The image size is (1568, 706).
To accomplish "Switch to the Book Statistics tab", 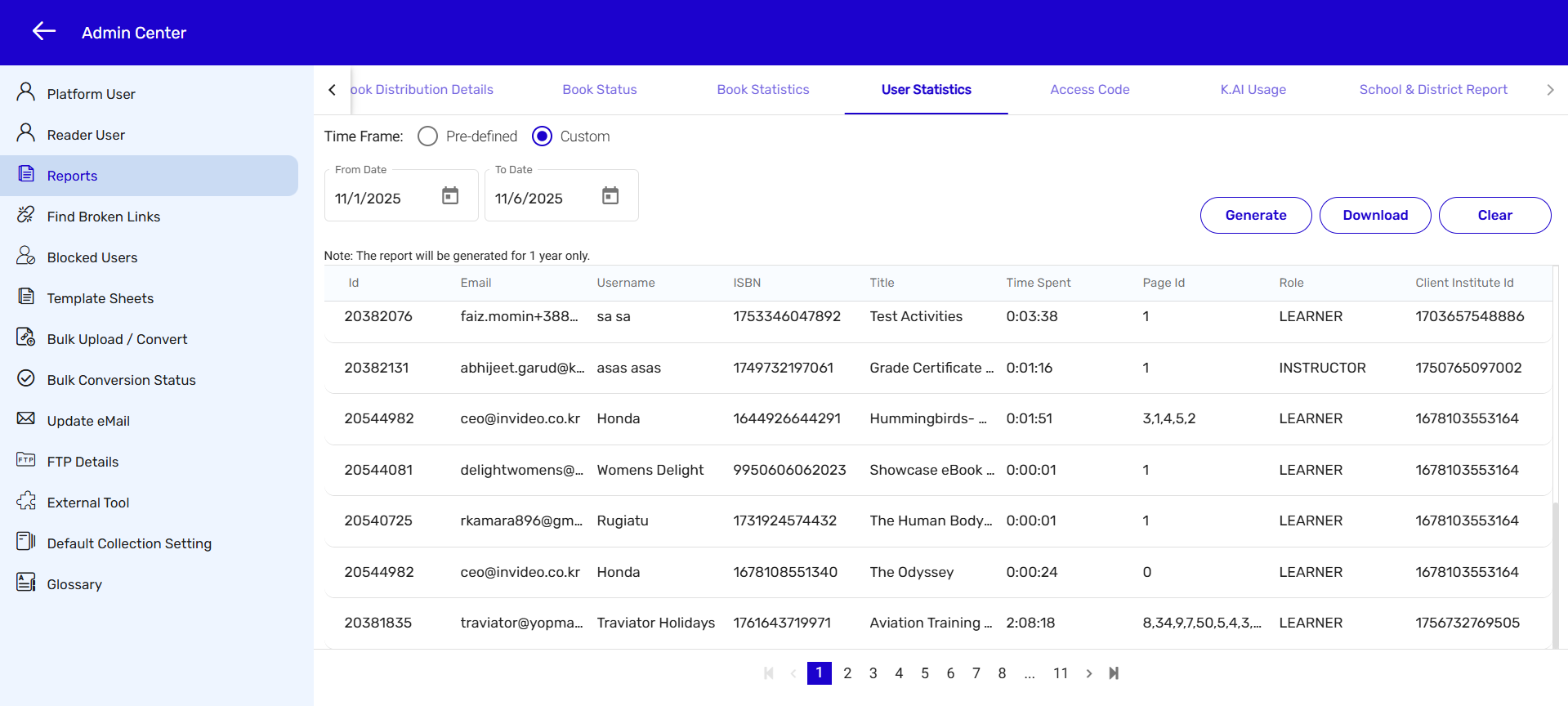I will point(762,90).
